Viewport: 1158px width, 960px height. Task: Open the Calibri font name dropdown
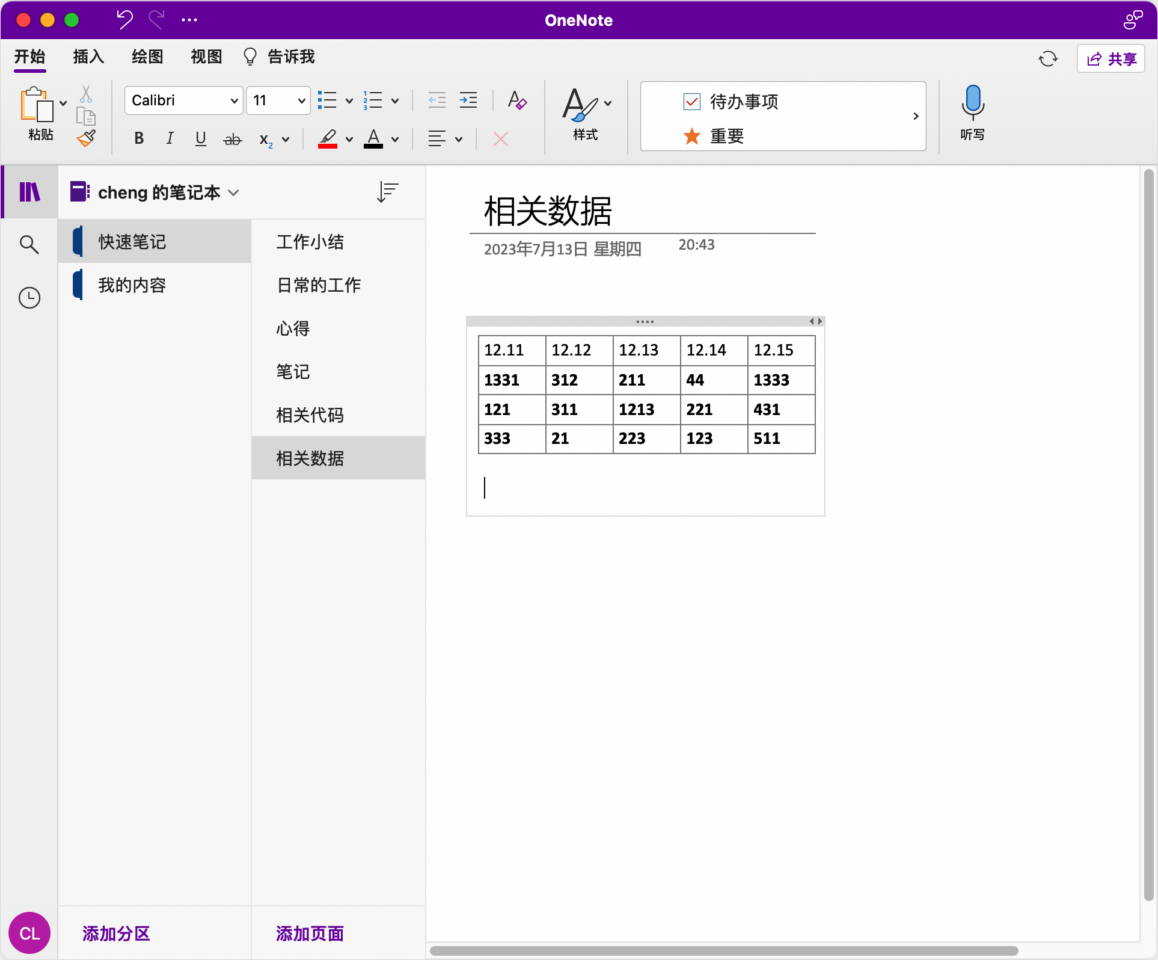click(x=184, y=100)
